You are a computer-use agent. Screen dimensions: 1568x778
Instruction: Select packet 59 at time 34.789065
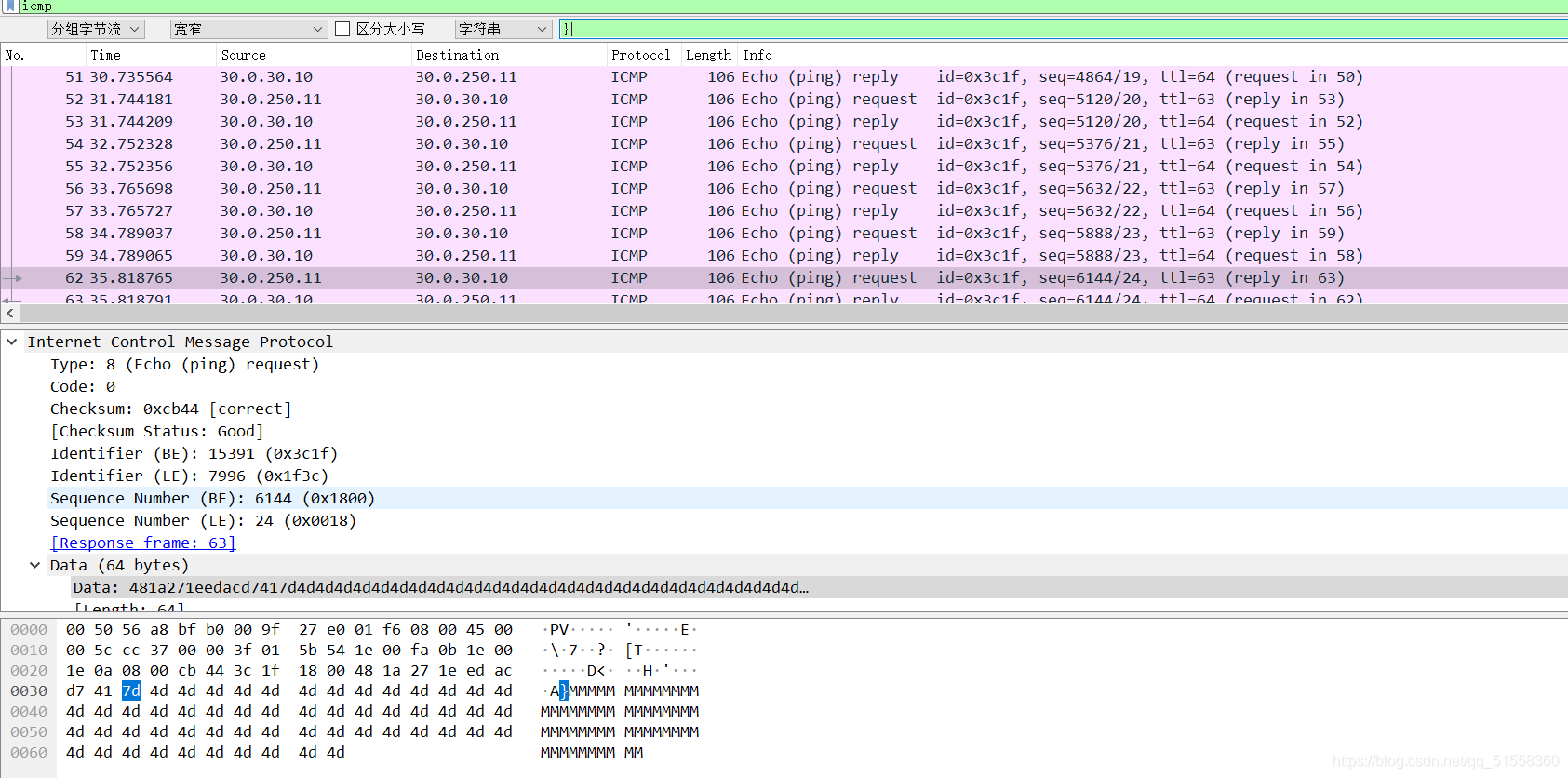click(784, 255)
